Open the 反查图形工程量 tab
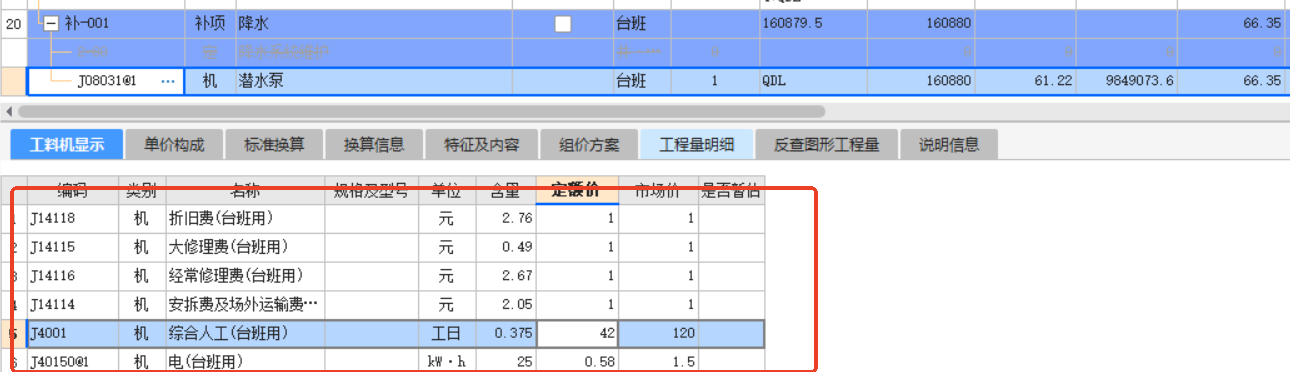Image resolution: width=1290 pixels, height=372 pixels. [x=826, y=145]
